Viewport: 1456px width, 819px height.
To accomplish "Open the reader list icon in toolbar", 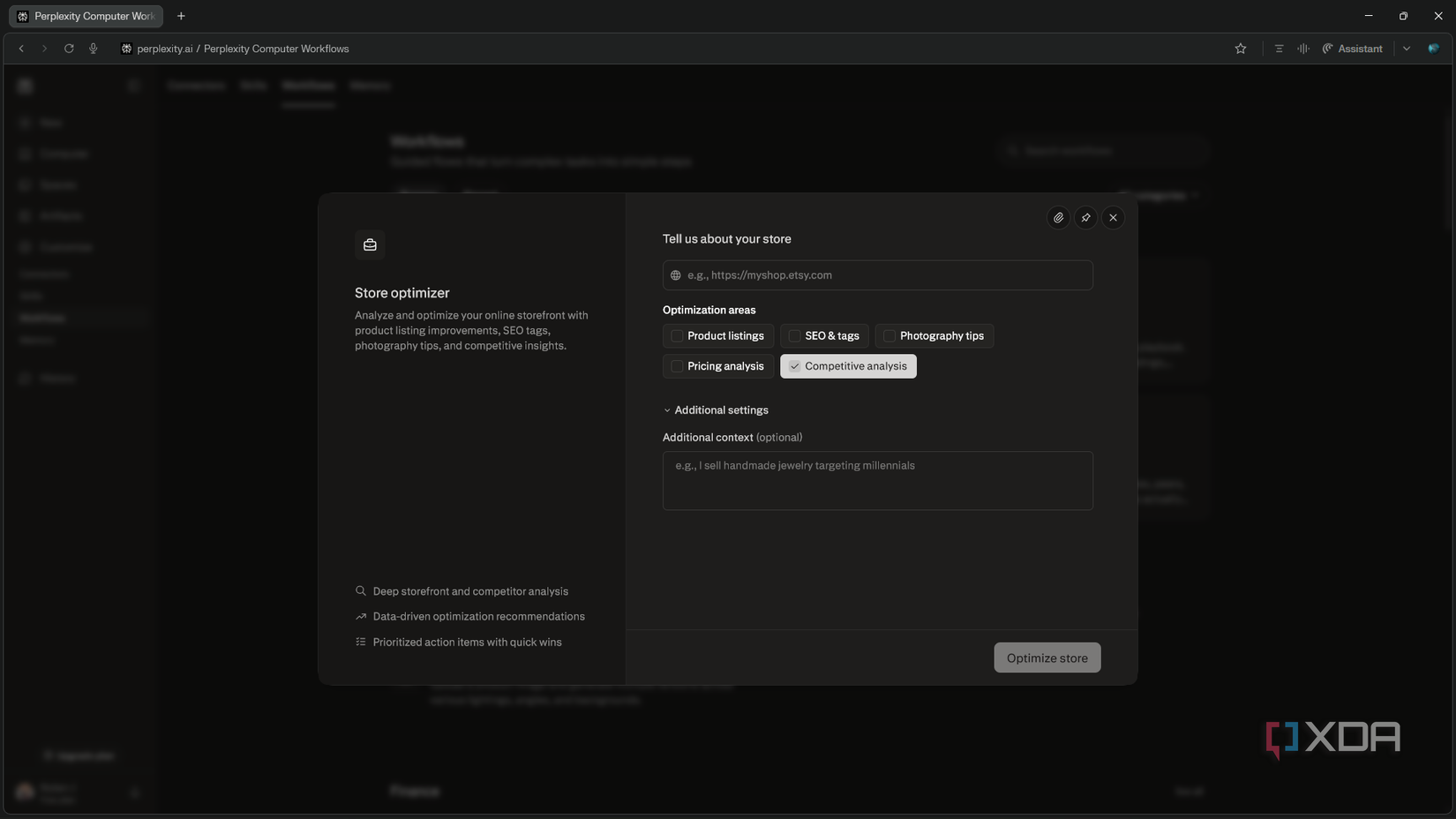I will click(x=1279, y=49).
